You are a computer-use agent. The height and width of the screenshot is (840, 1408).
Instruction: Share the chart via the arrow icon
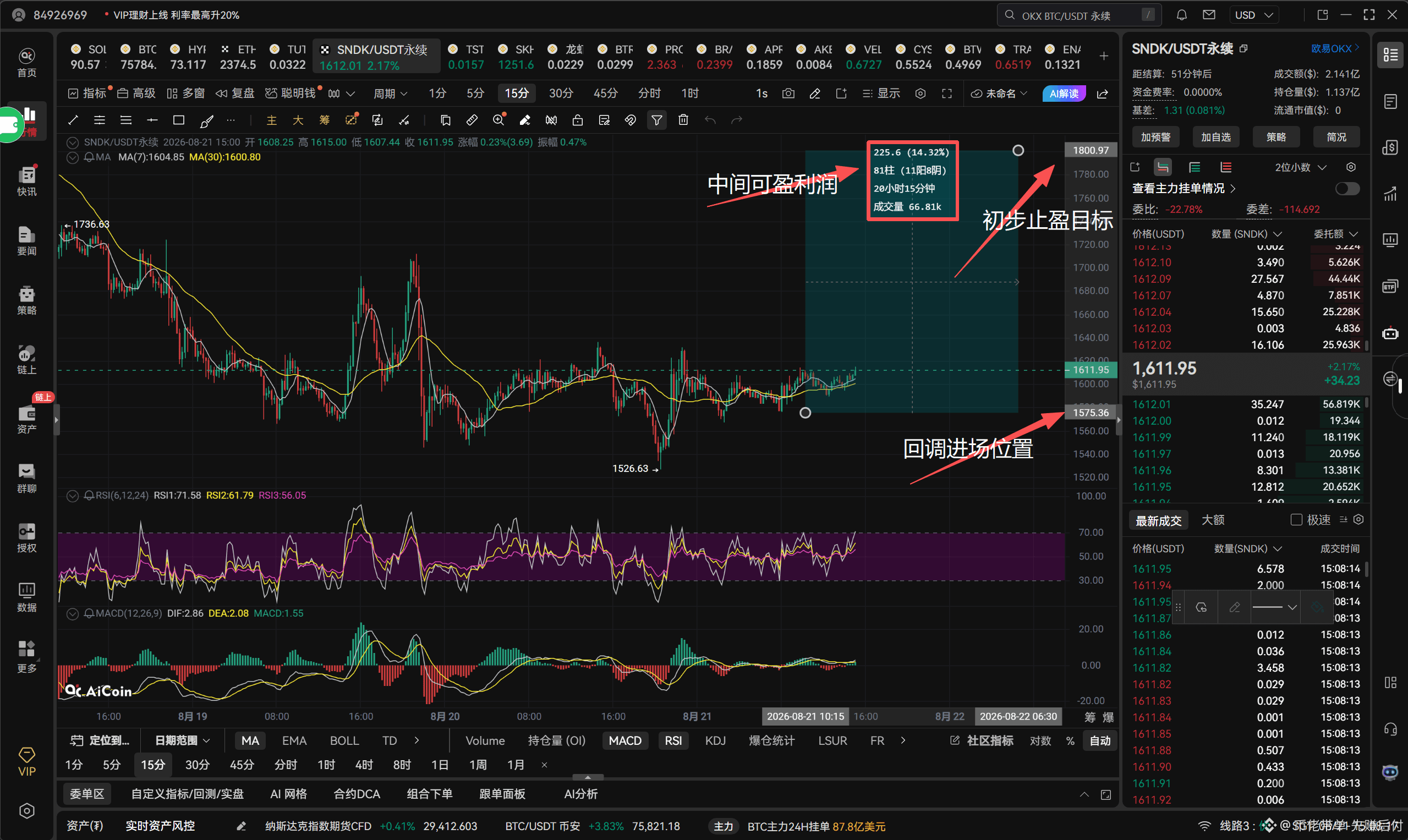click(x=1102, y=94)
